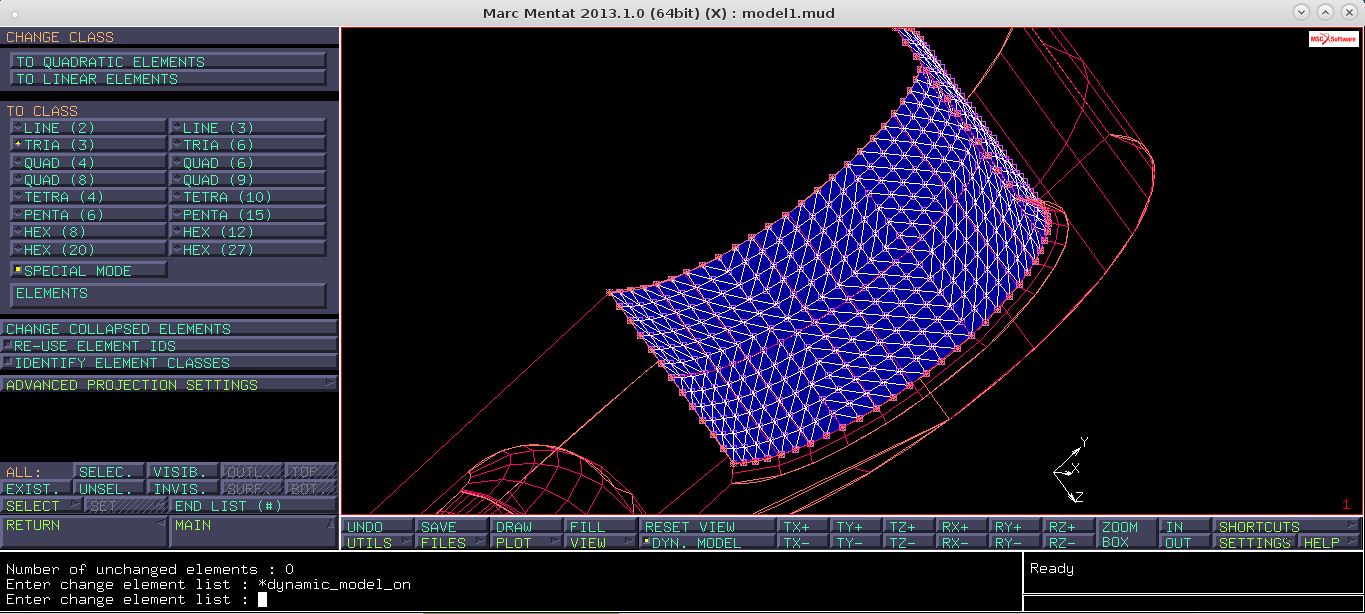1365x614 pixels.
Task: Click FILL to fit view
Action: 600,527
